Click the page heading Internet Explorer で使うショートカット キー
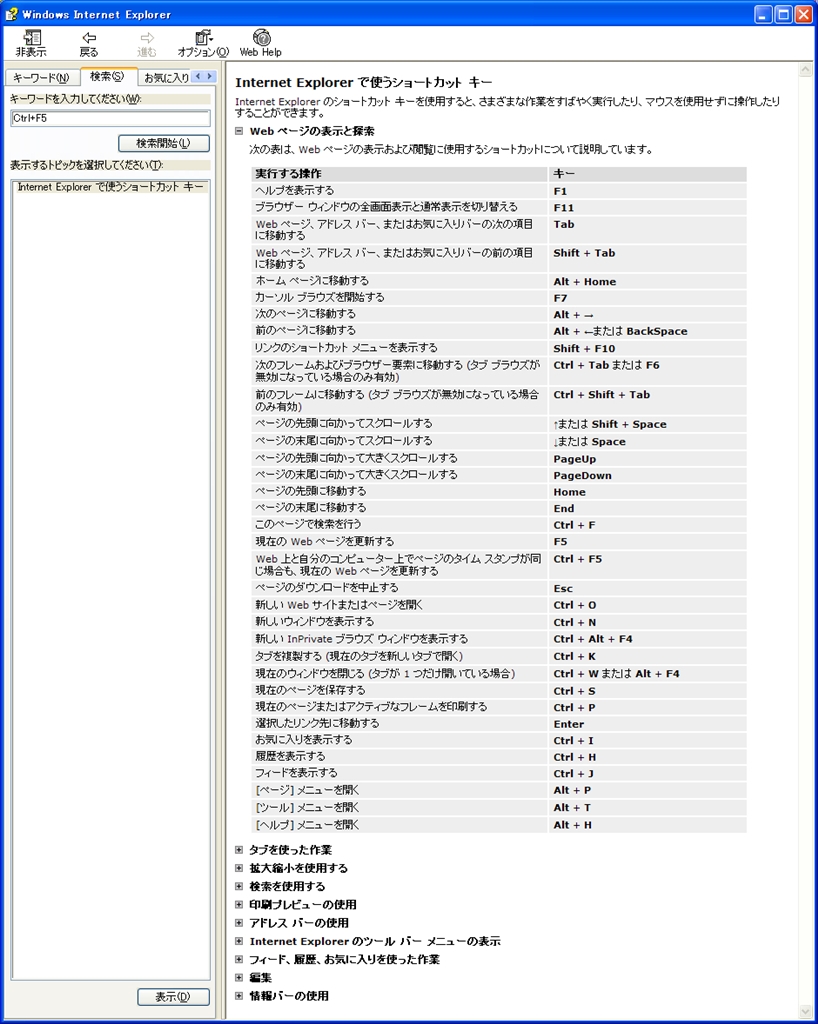This screenshot has width=818, height=1024. (364, 82)
